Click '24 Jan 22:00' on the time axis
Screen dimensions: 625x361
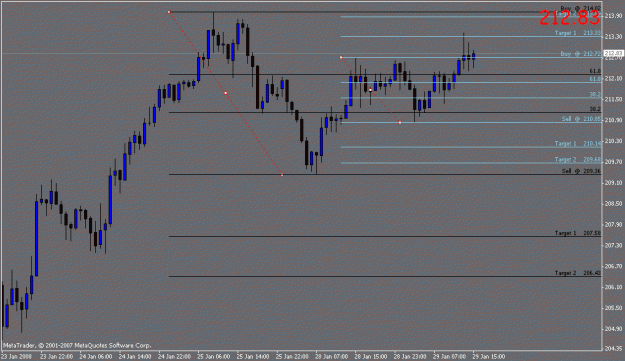click(175, 356)
